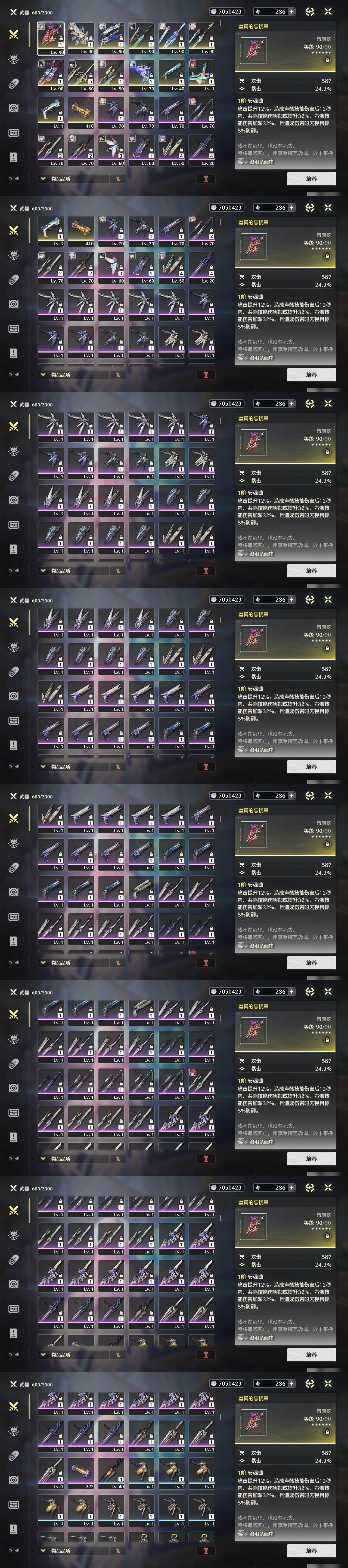Viewport: 348px width, 1568px height.
Task: Select the crossed-swords weapons tab in topmost panel
Action: click(x=13, y=34)
